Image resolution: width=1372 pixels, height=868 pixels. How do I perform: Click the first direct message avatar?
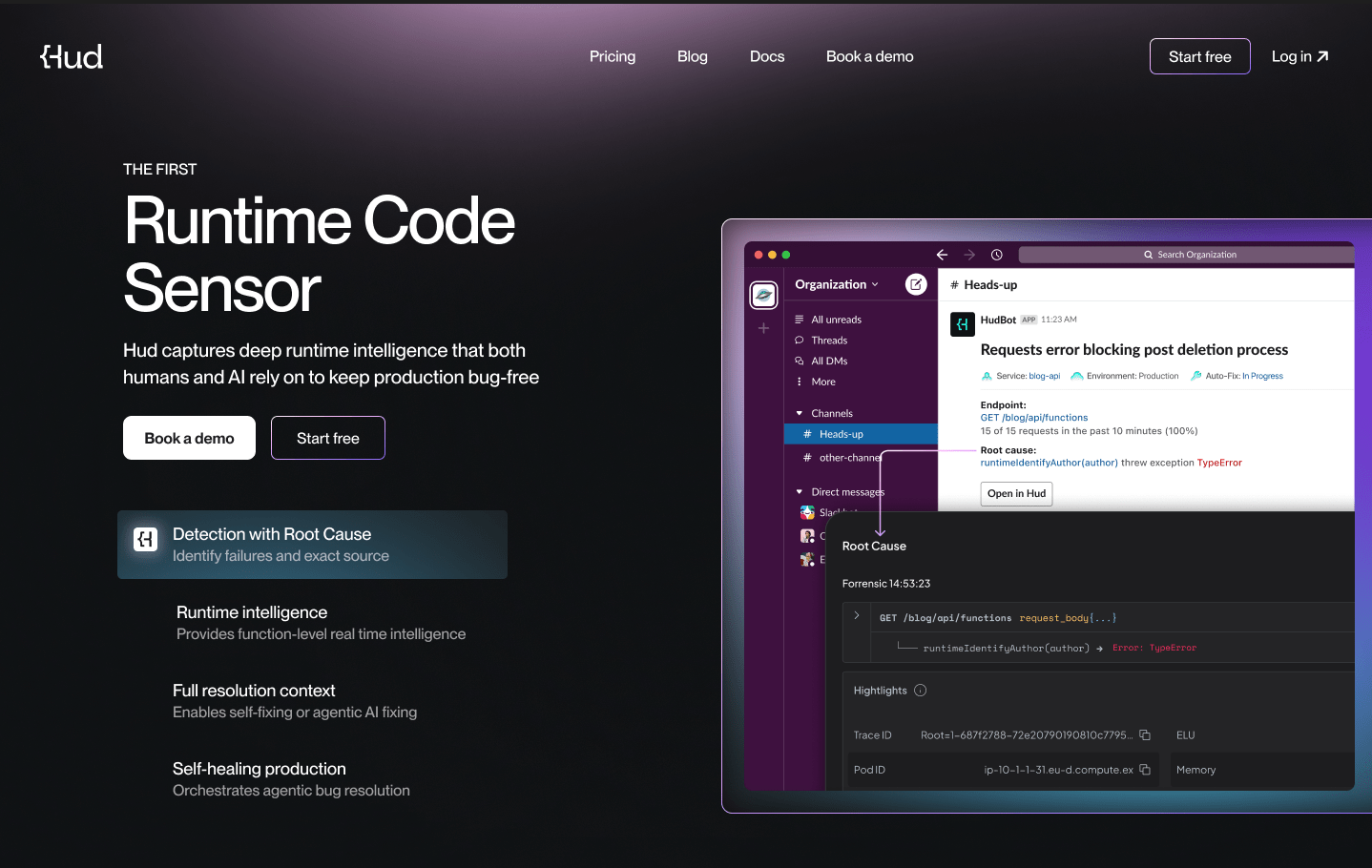click(807, 512)
